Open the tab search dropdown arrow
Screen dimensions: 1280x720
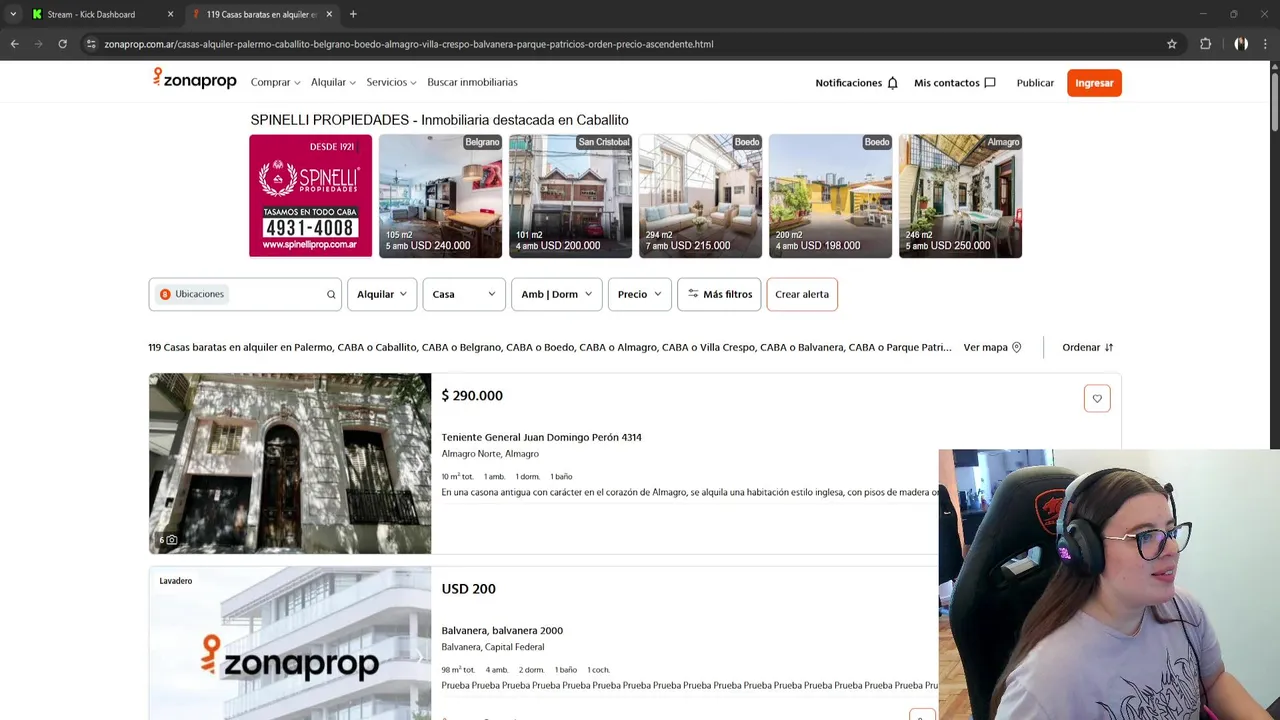12,14
